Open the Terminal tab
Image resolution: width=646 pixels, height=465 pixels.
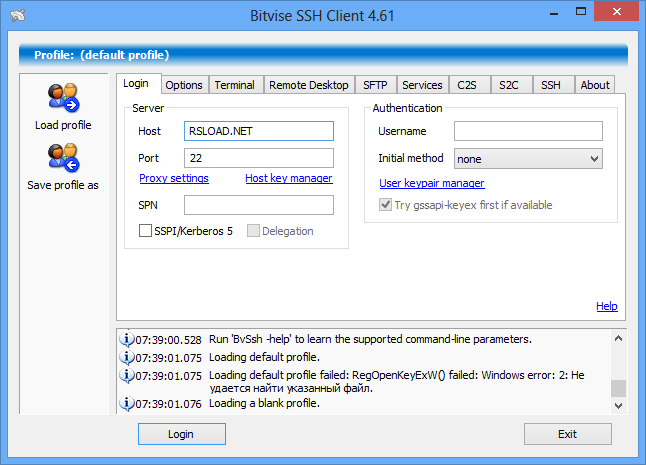tap(234, 85)
